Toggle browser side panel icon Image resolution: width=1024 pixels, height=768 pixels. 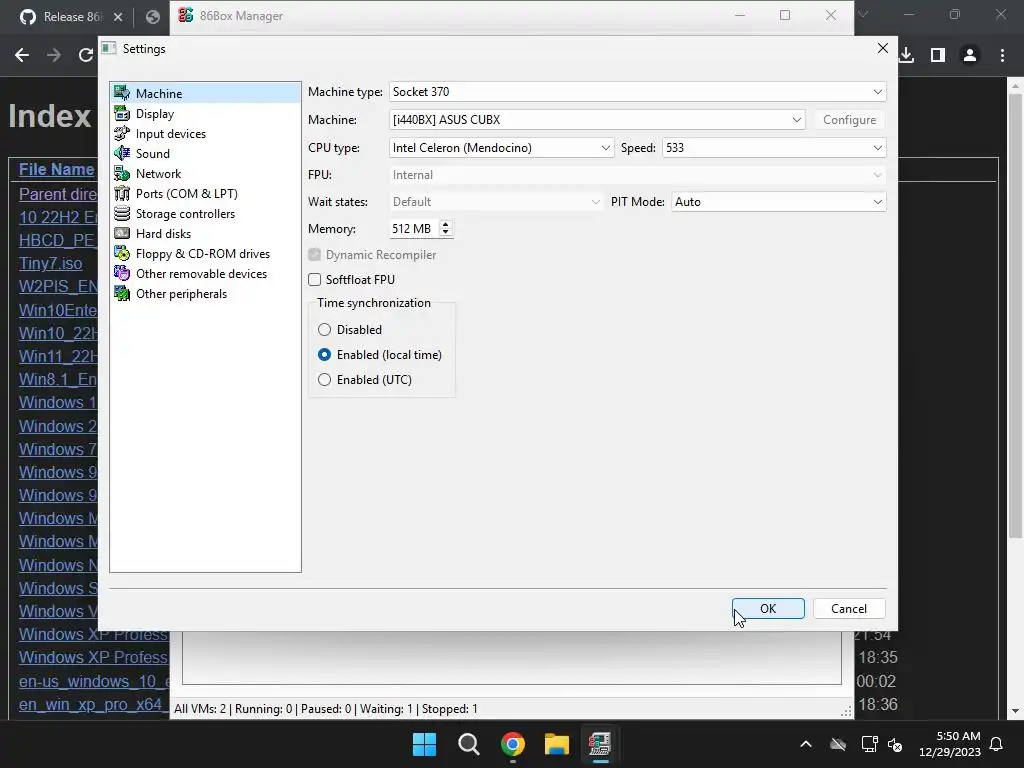click(x=938, y=56)
